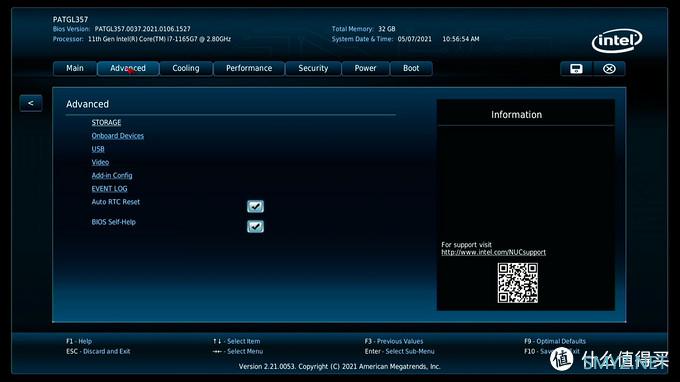Open the Video settings link

click(100, 162)
